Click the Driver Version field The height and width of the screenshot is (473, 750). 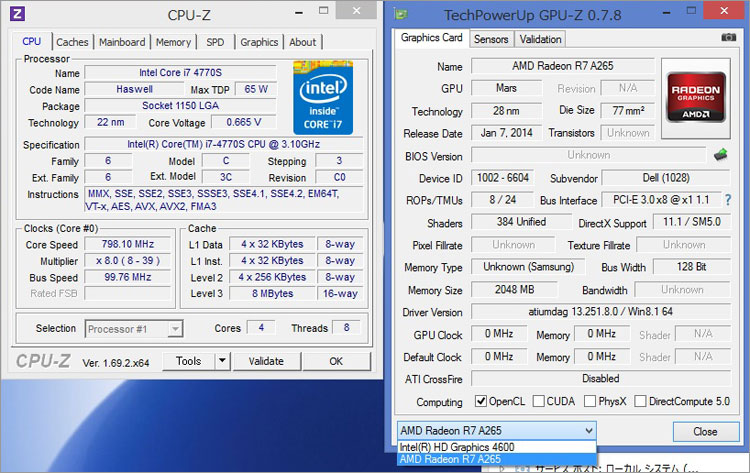click(x=601, y=312)
